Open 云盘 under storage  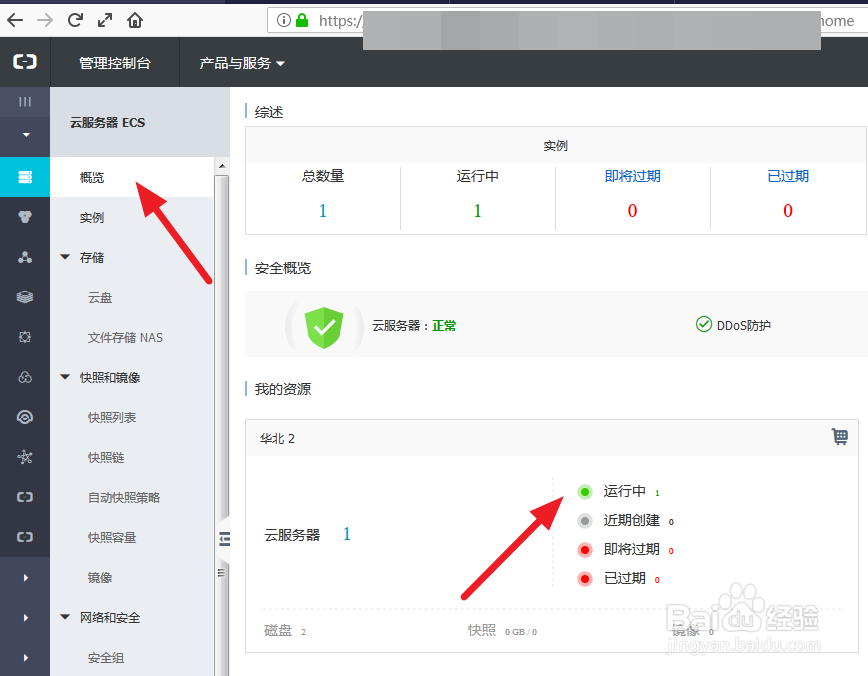[100, 297]
